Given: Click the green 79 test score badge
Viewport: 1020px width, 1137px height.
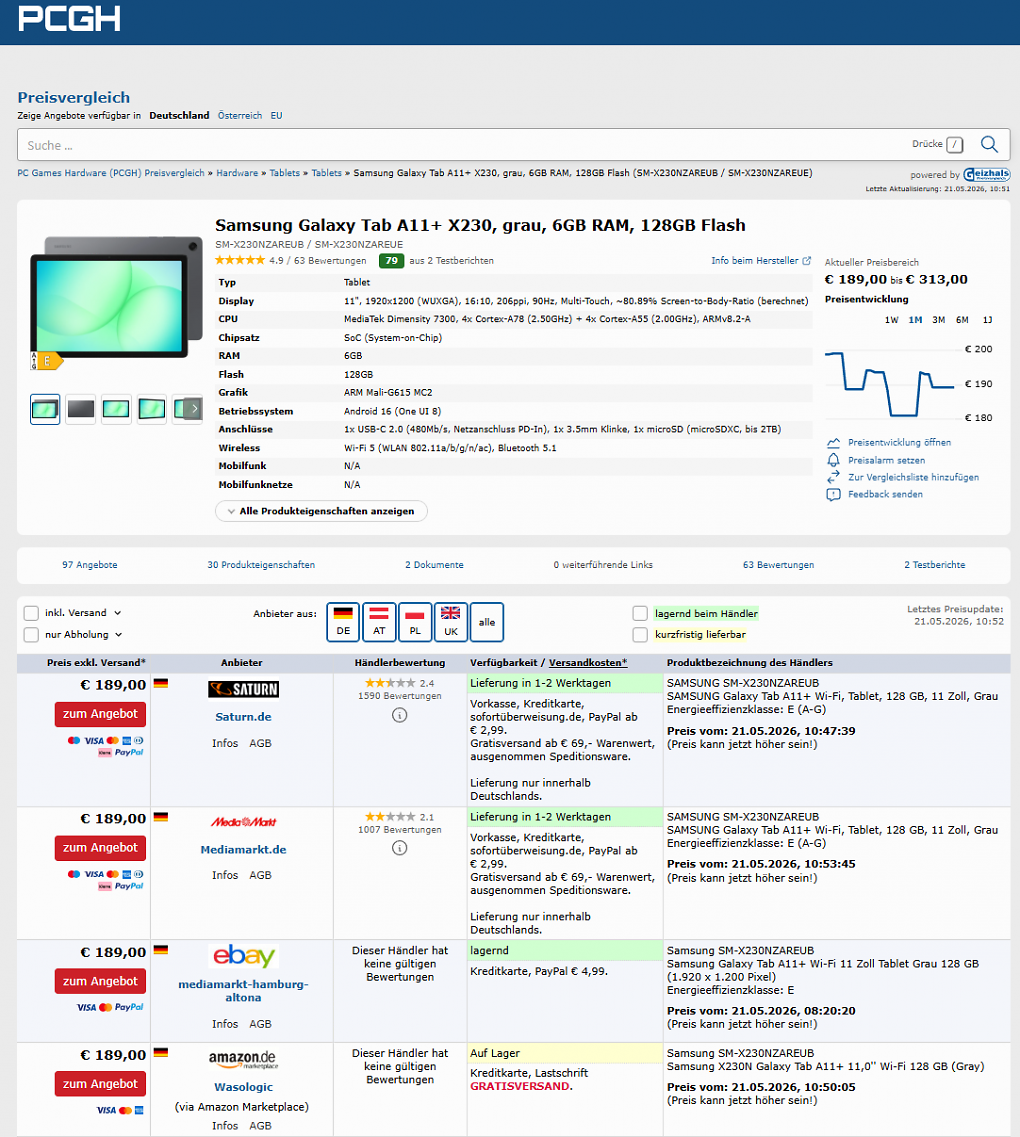Looking at the screenshot, I should [x=391, y=260].
